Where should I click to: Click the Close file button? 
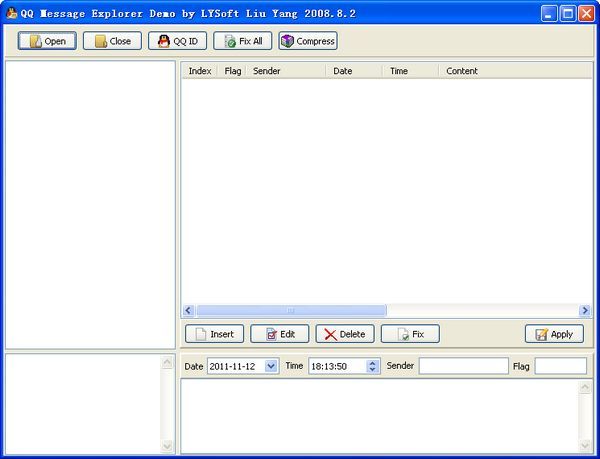pos(112,41)
